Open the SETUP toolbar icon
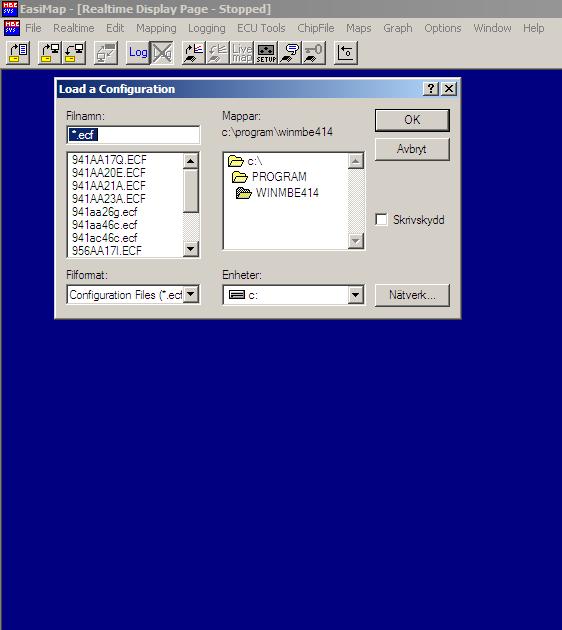Screen dimensions: 562x630 point(266,53)
